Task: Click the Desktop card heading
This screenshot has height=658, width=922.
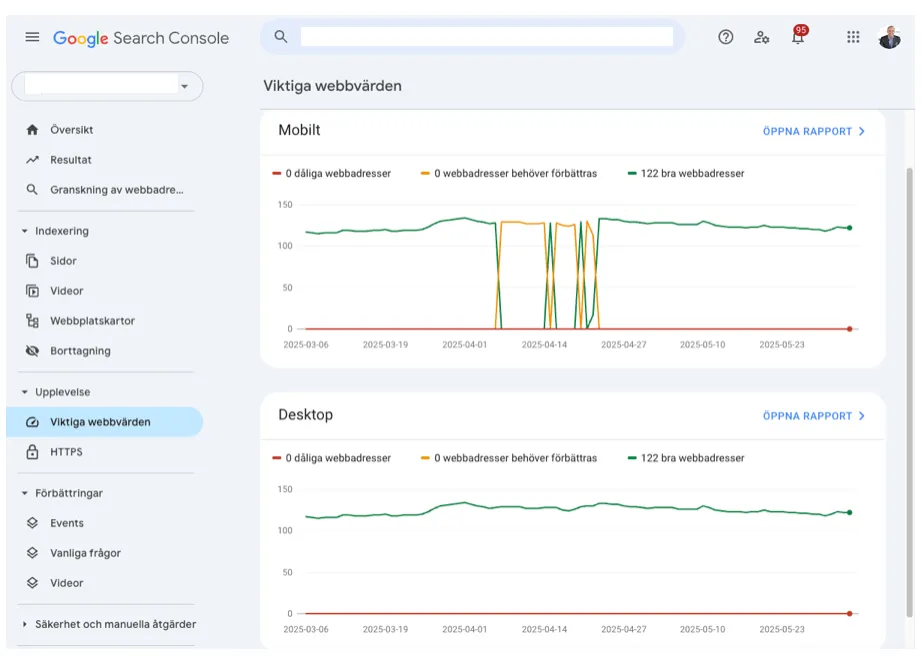Action: coord(306,415)
